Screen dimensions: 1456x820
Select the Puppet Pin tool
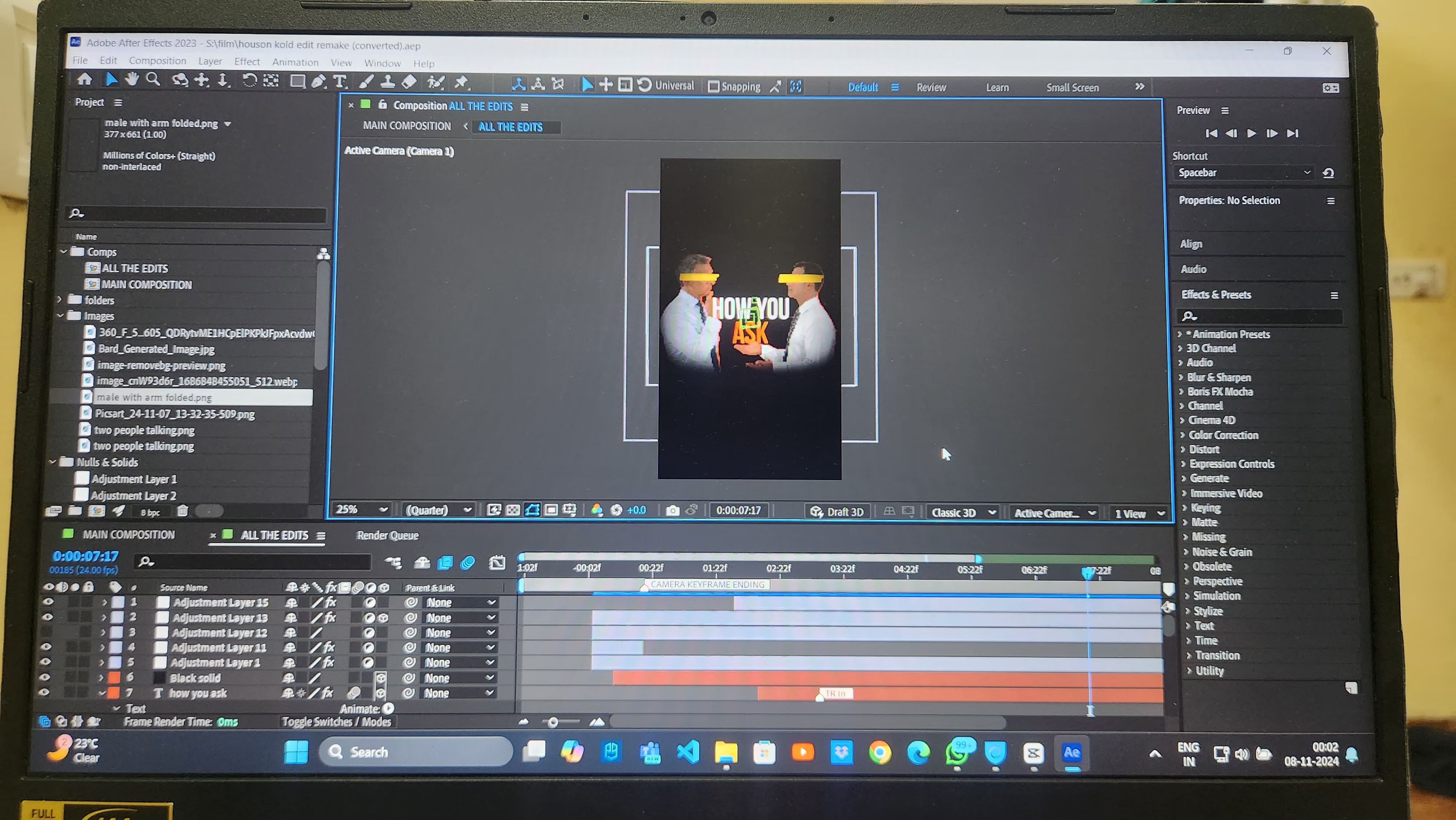pos(462,83)
